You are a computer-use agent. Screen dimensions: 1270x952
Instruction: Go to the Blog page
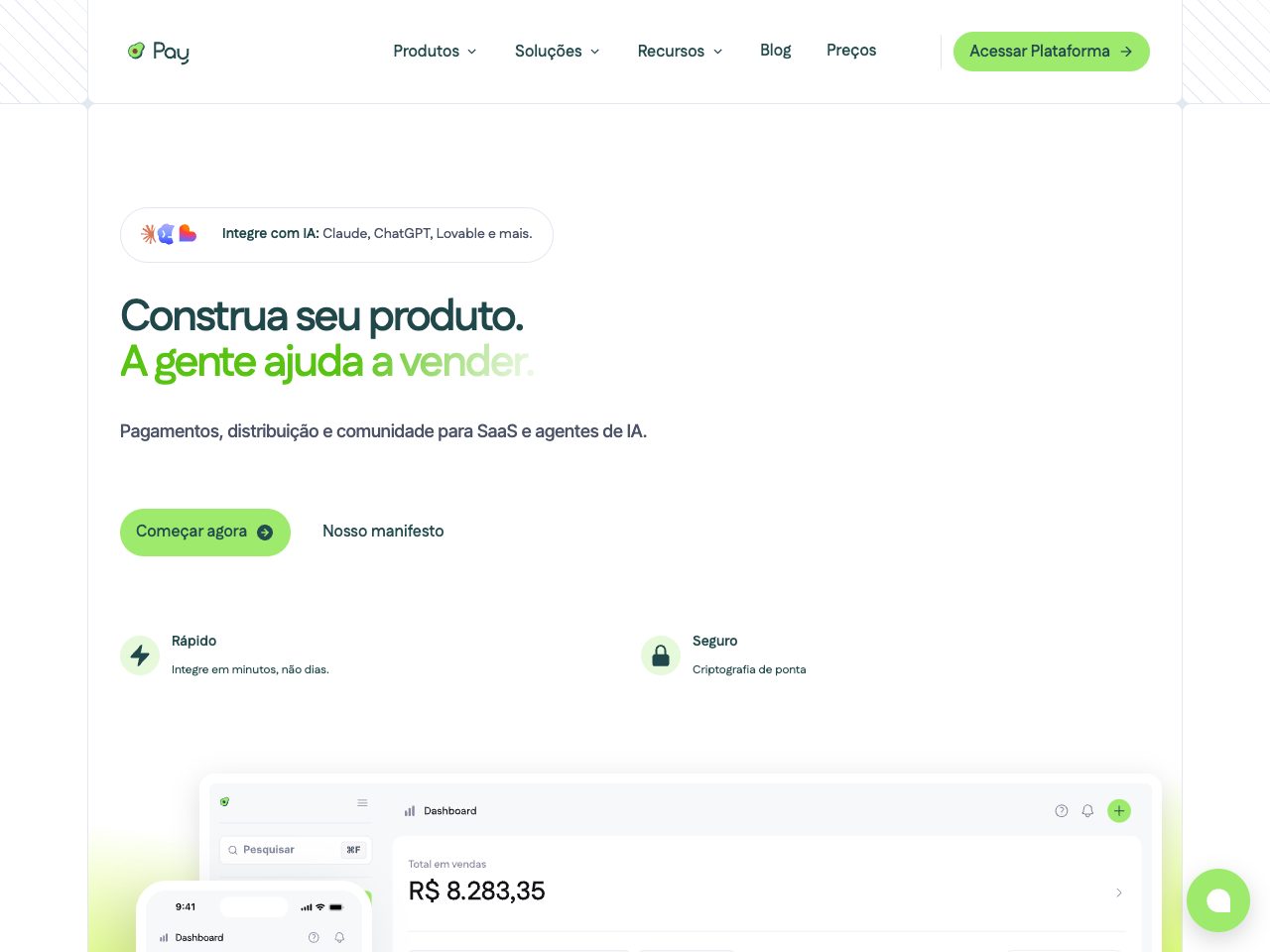pyautogui.click(x=775, y=50)
